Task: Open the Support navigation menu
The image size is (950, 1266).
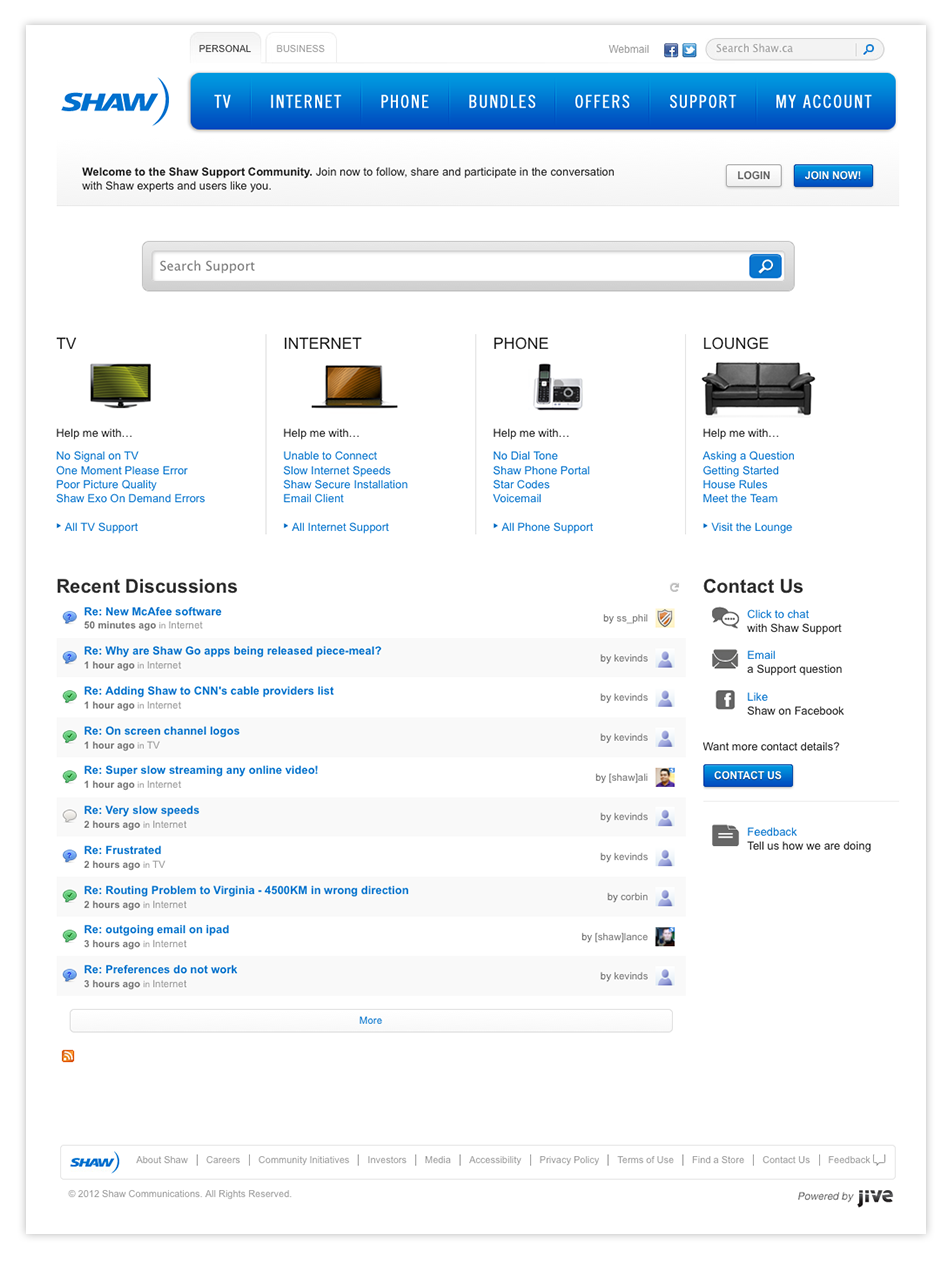Action: click(x=703, y=101)
